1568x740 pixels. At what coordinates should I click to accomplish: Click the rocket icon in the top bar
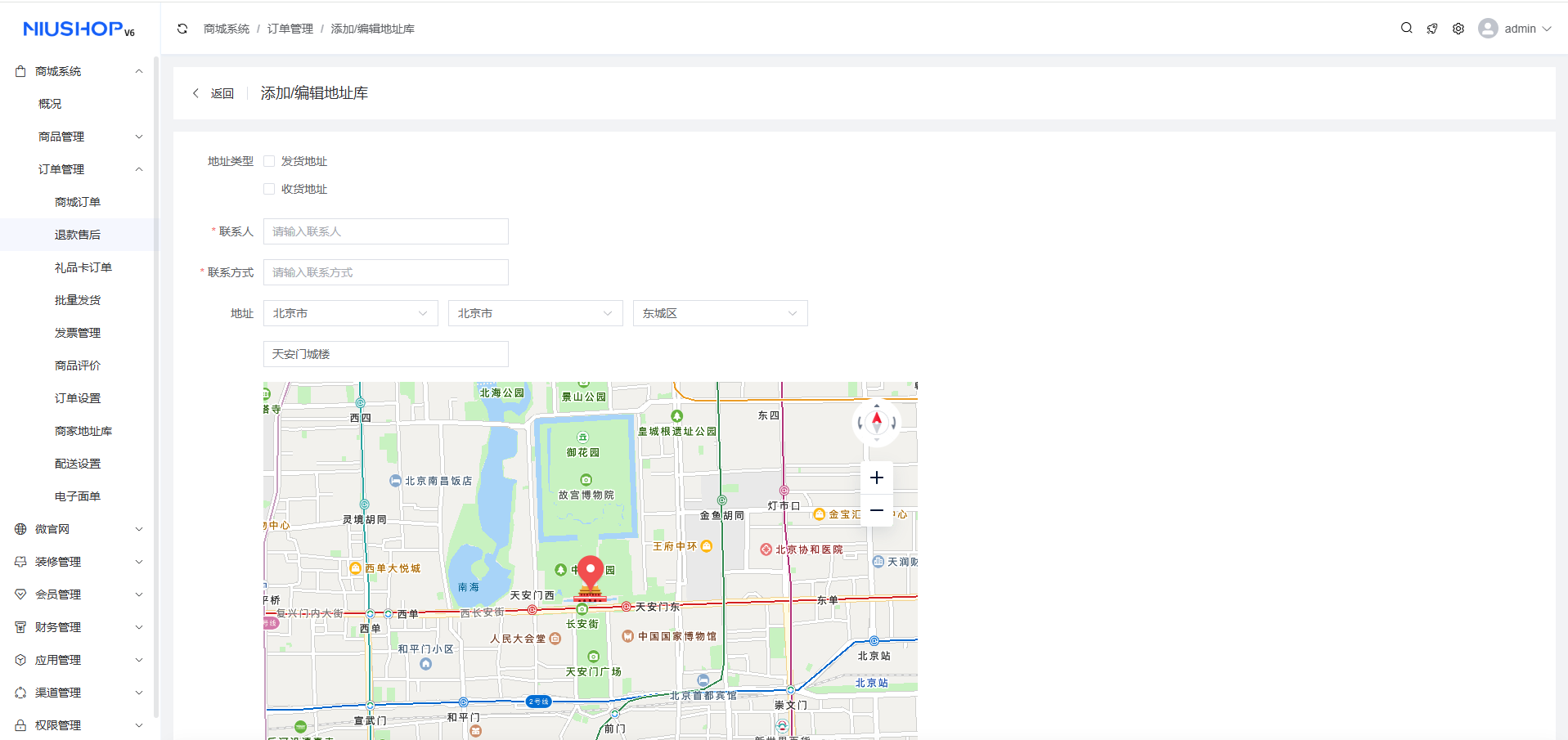[x=1431, y=29]
